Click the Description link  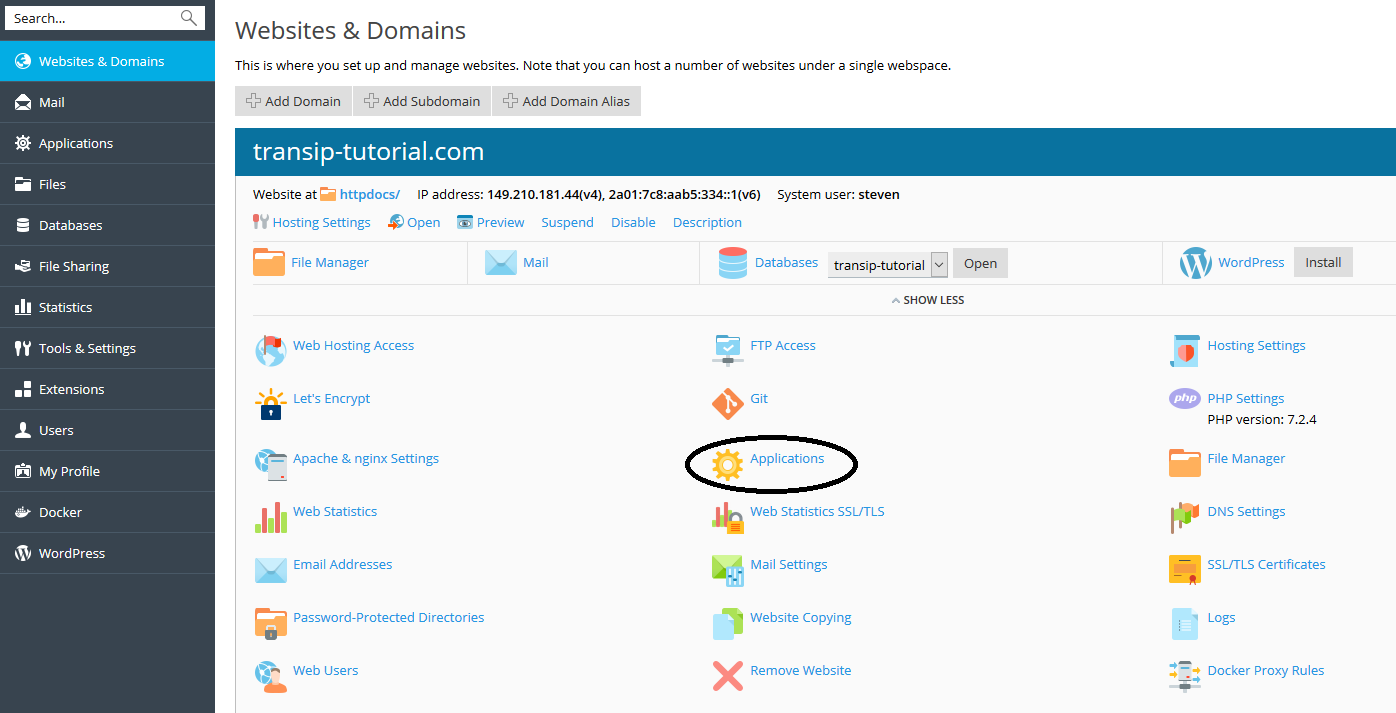(x=707, y=222)
